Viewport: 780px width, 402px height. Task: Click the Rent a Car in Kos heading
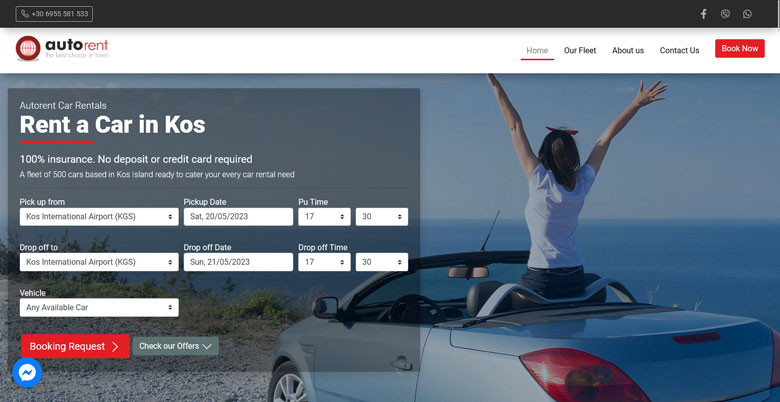(112, 124)
